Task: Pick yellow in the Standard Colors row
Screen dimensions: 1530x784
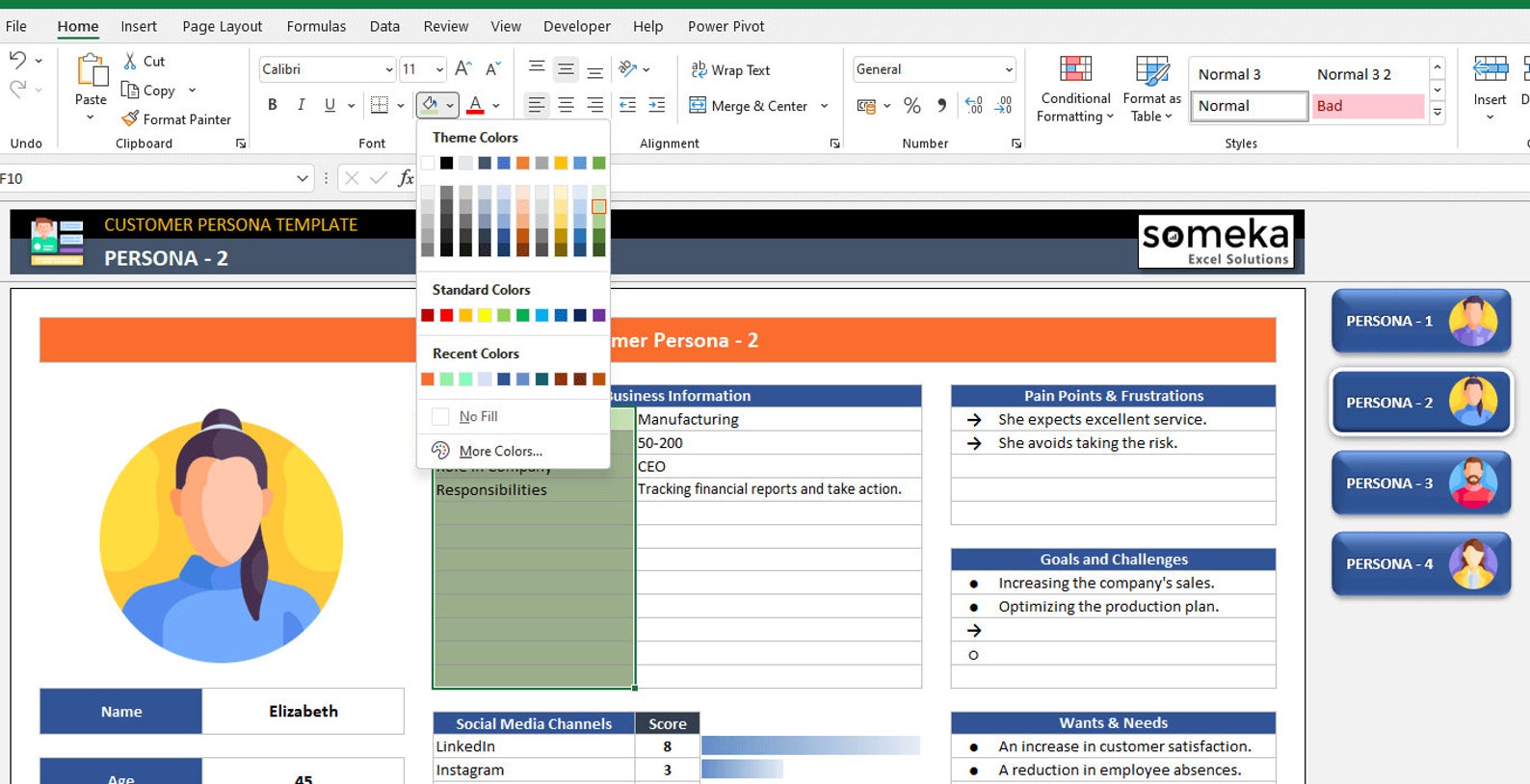Action: point(485,315)
